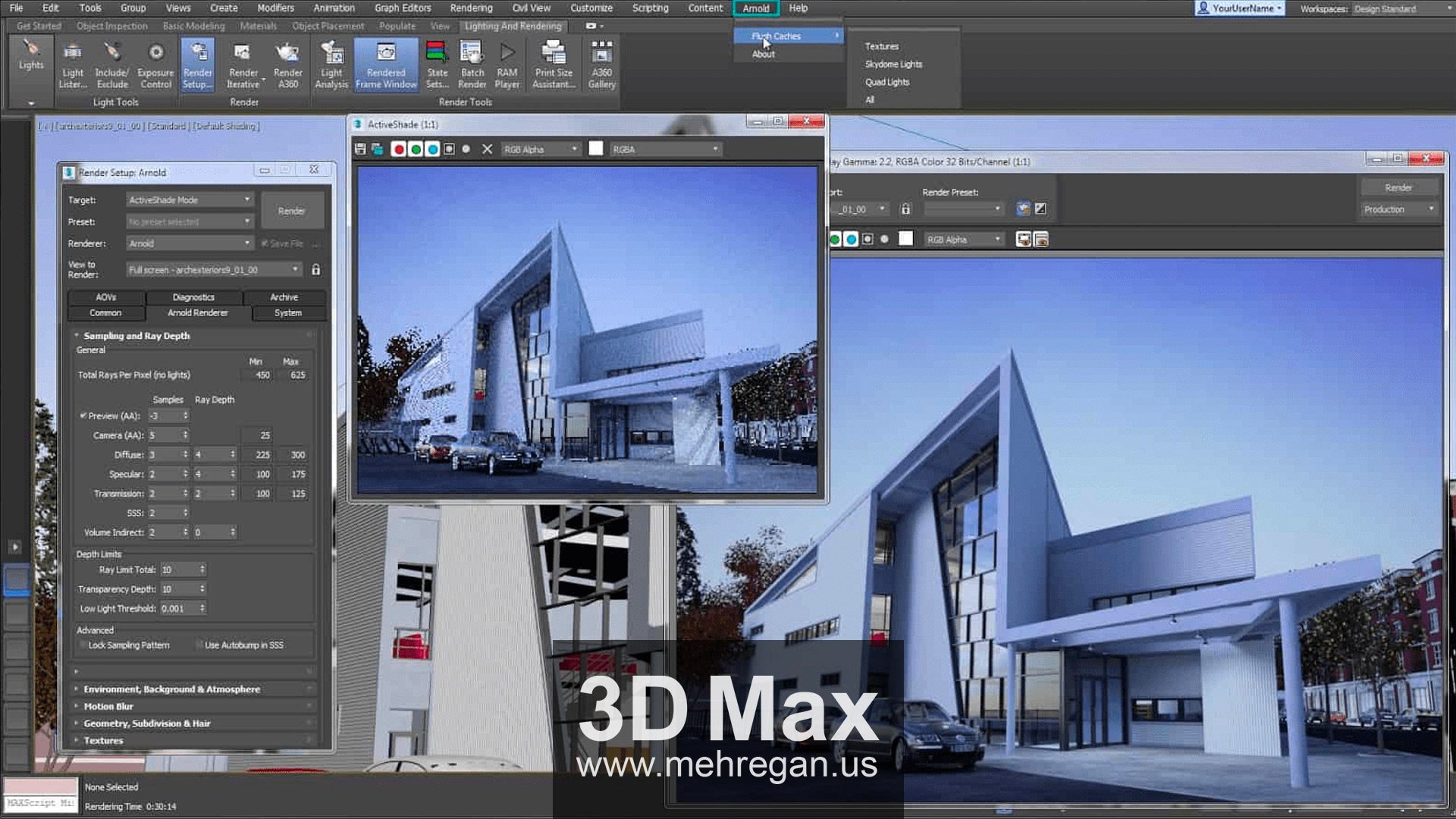1456x819 pixels.
Task: Click the last icon in frame window channel toolbar
Action: click(x=1041, y=240)
